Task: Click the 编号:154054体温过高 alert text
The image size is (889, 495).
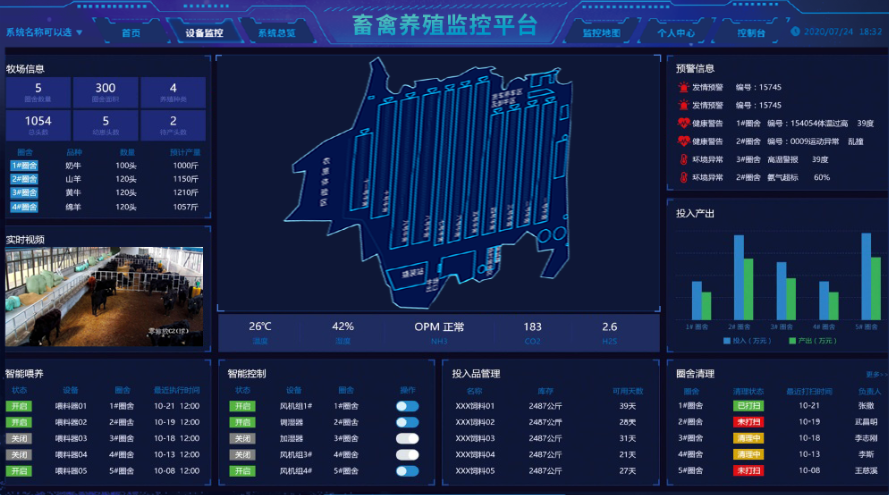Action: [807, 123]
